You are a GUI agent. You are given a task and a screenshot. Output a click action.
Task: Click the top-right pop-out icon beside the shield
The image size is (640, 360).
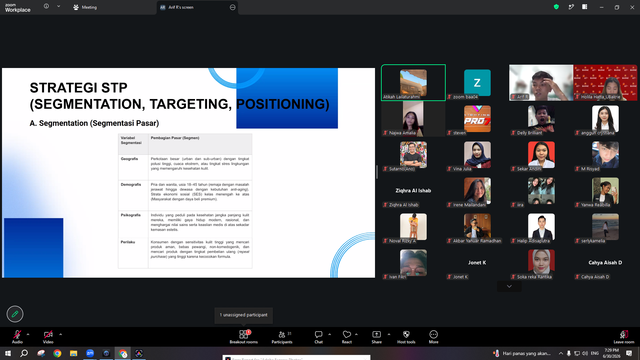click(571, 7)
